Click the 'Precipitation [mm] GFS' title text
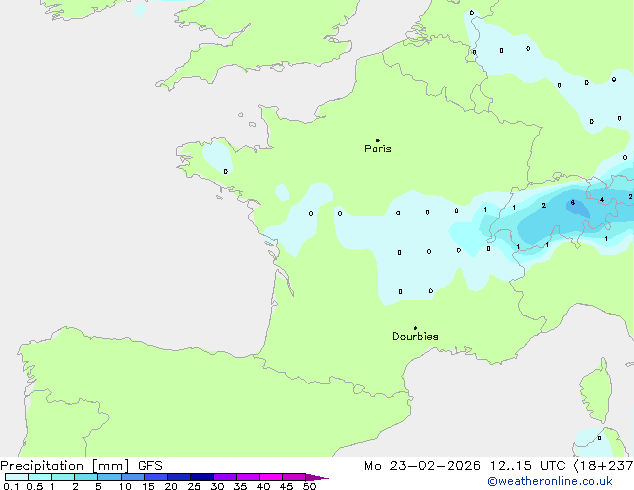The height and width of the screenshot is (490, 634). click(x=81, y=466)
